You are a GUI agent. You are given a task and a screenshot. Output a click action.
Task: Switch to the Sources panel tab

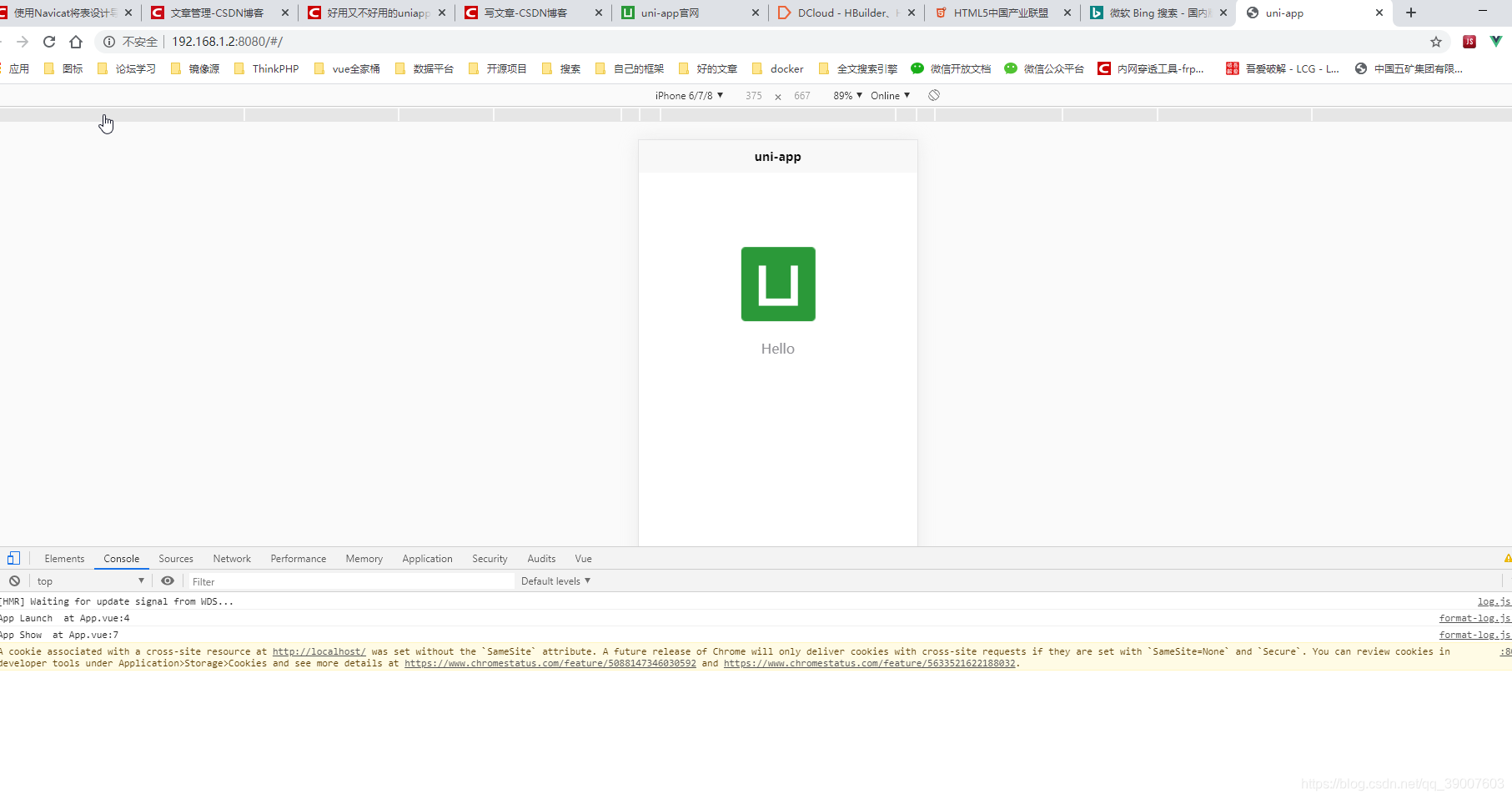pyautogui.click(x=176, y=559)
